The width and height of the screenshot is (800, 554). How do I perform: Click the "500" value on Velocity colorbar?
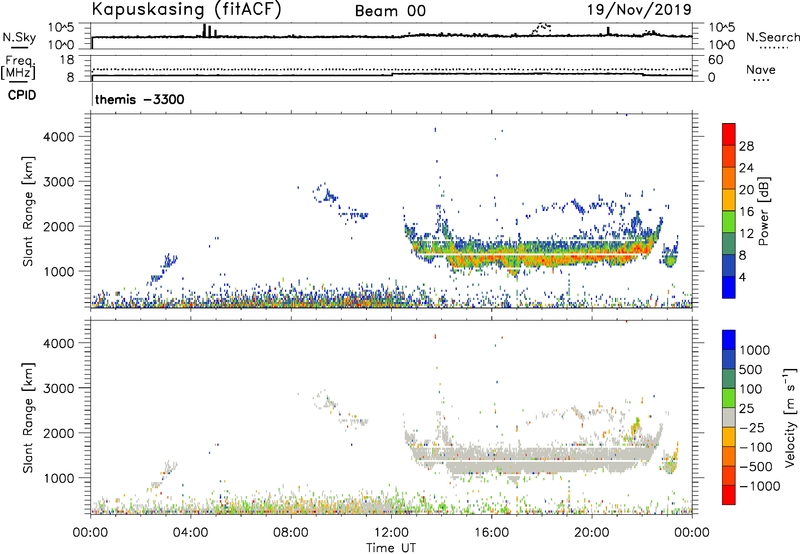coord(750,370)
